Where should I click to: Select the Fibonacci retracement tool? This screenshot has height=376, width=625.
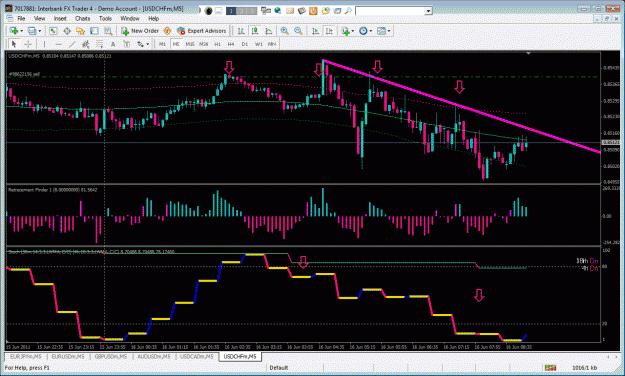pyautogui.click(x=99, y=44)
